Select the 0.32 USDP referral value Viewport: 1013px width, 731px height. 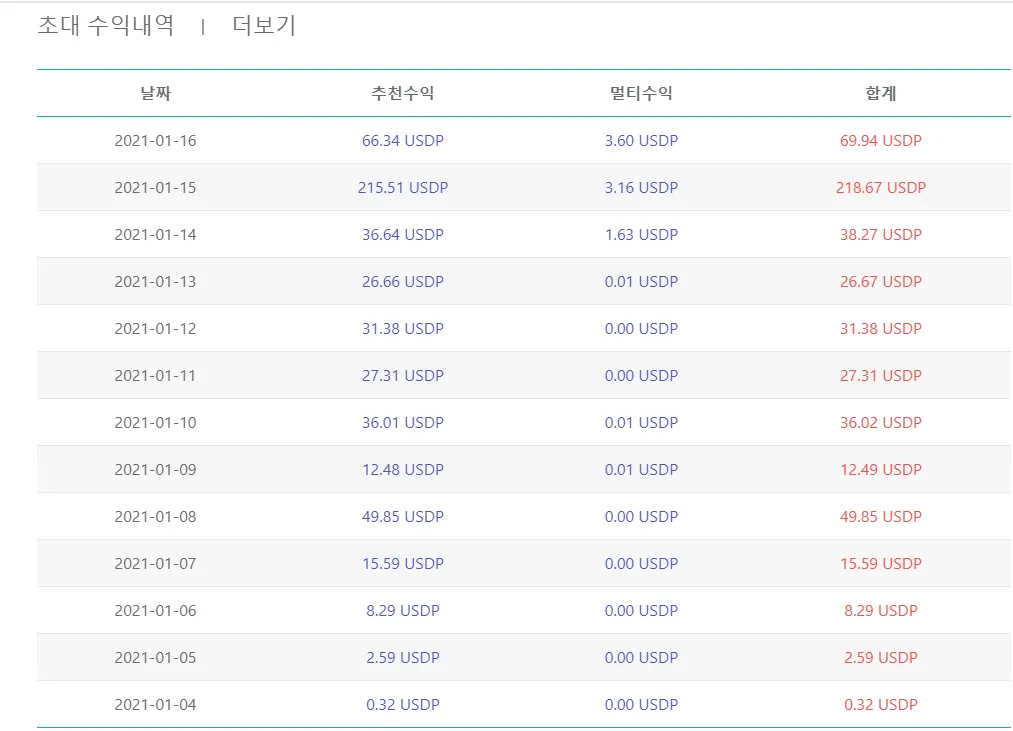point(402,705)
